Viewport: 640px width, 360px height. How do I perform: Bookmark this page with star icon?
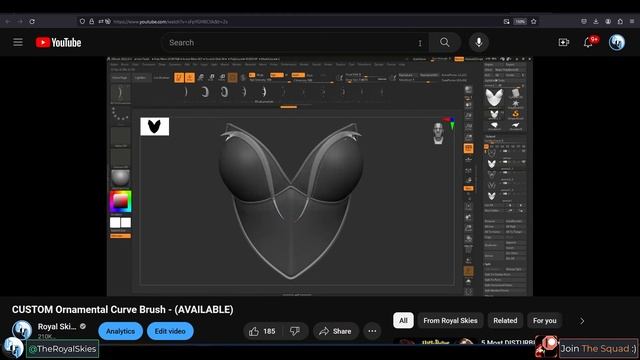pyautogui.click(x=533, y=21)
